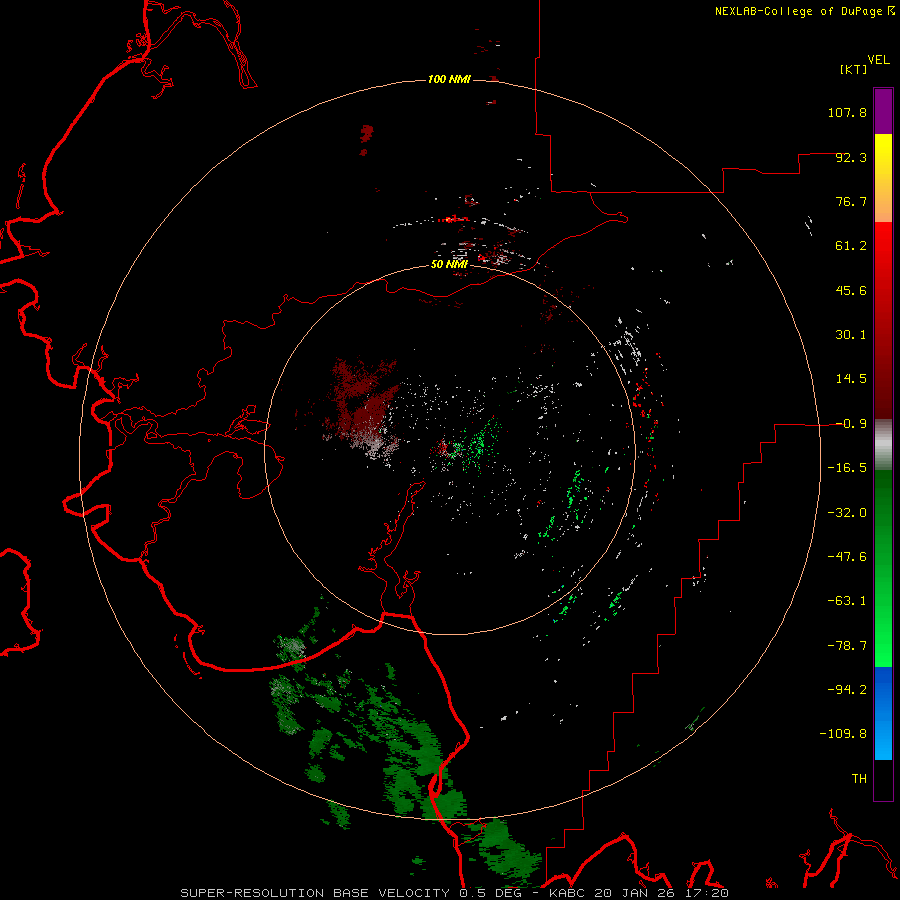This screenshot has height=900, width=900.
Task: Click the -47.6 legend value
Action: [x=847, y=557]
